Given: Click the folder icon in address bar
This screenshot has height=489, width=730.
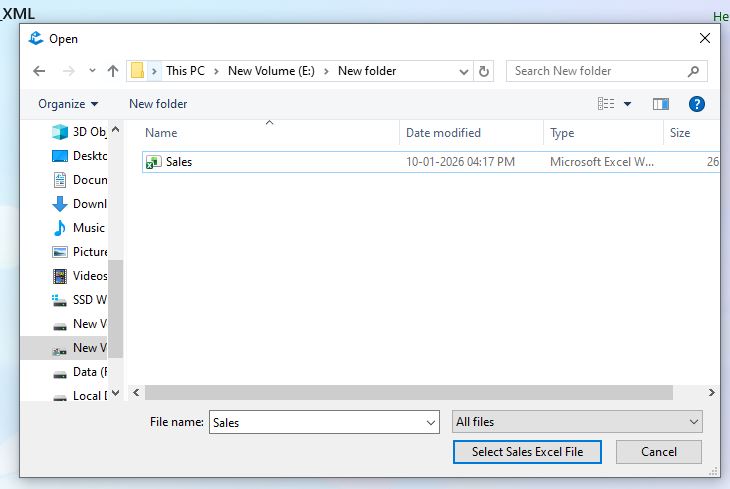Looking at the screenshot, I should [x=137, y=71].
